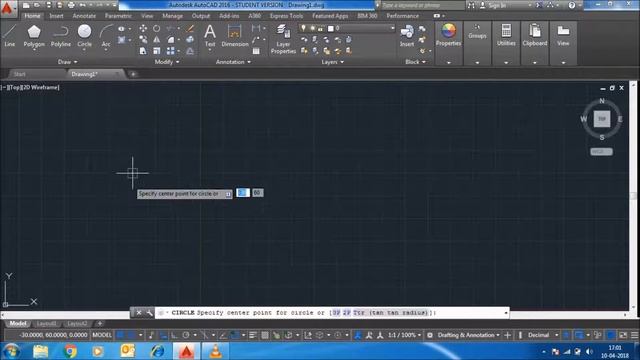The image size is (640, 360).
Task: Select the Polygon tool
Action: pos(34,36)
